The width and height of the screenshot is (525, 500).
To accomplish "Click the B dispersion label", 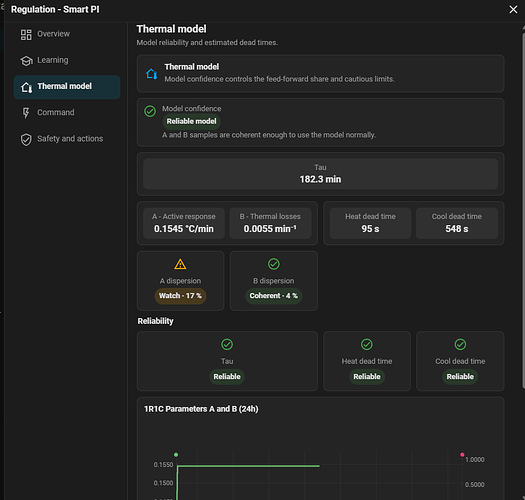I will 274,281.
